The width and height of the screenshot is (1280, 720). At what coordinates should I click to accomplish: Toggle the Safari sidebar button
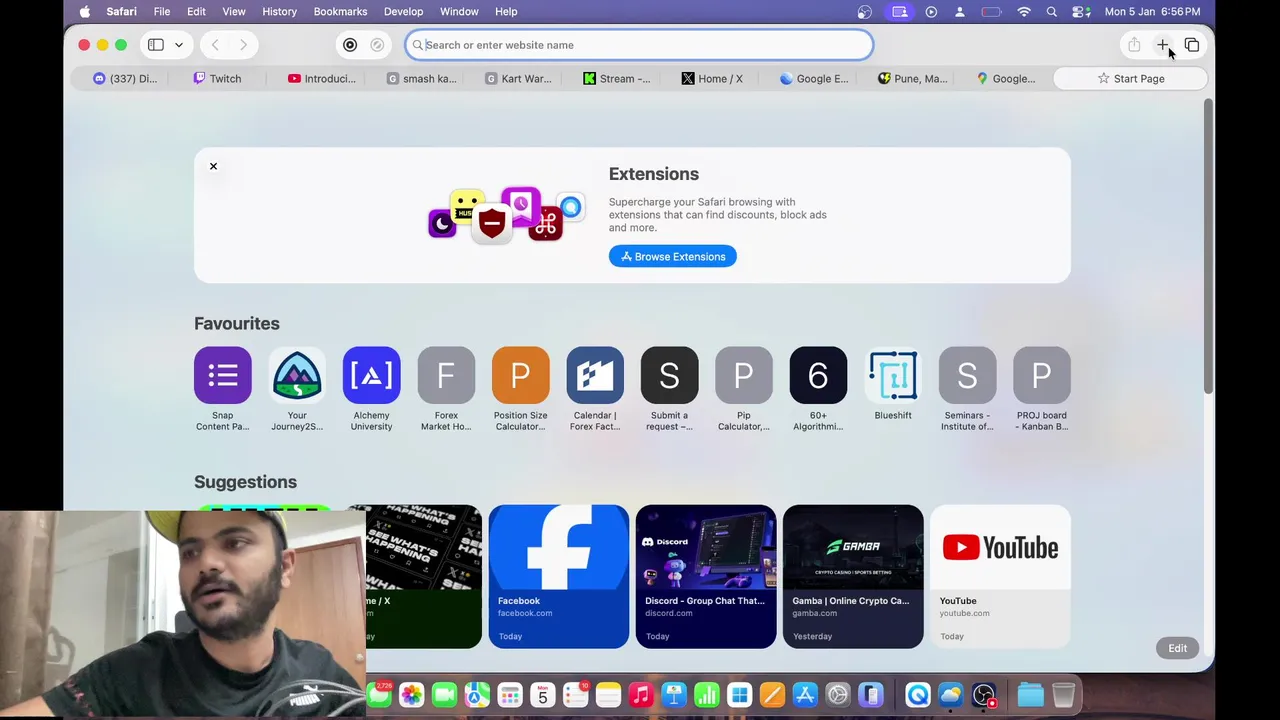pyautogui.click(x=156, y=45)
